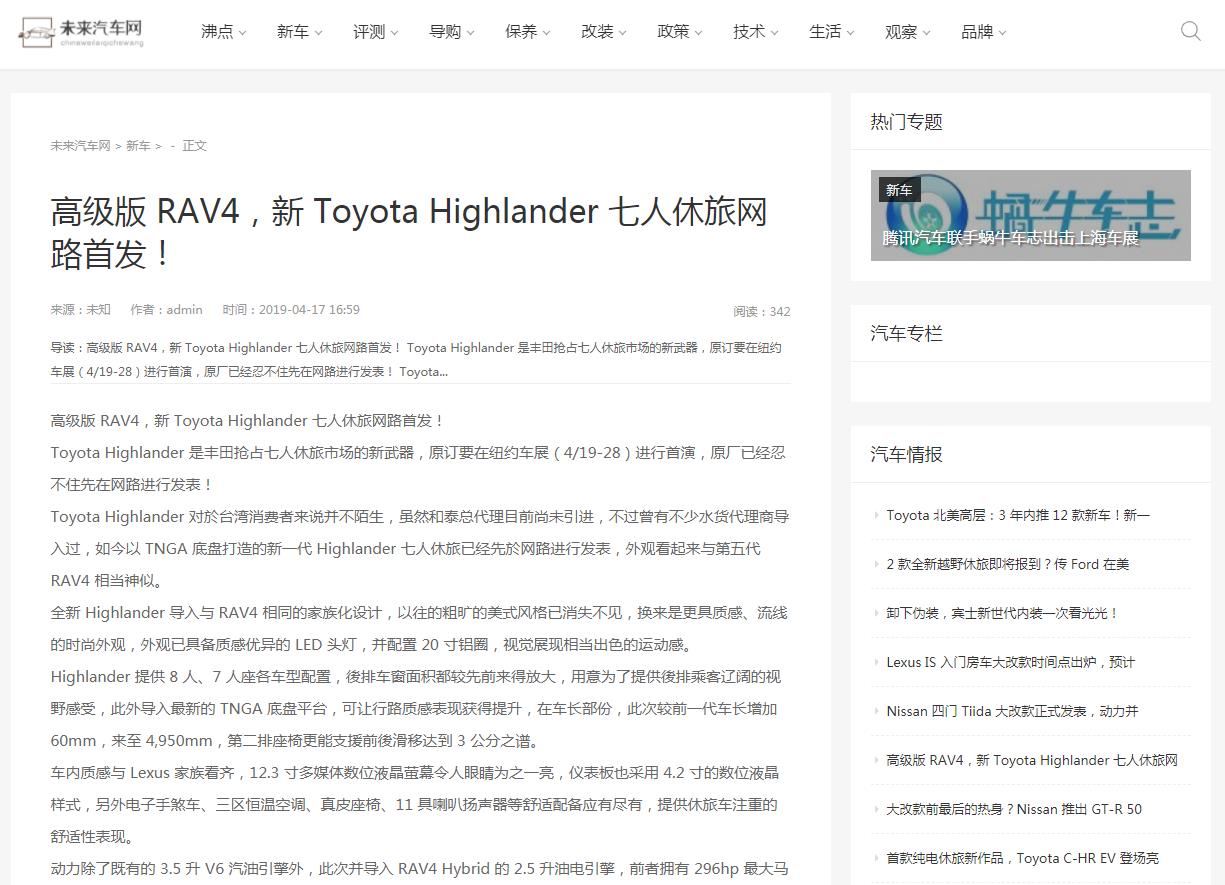The image size is (1225, 885).
Task: Open the 改装 navigation menu
Action: coord(604,32)
